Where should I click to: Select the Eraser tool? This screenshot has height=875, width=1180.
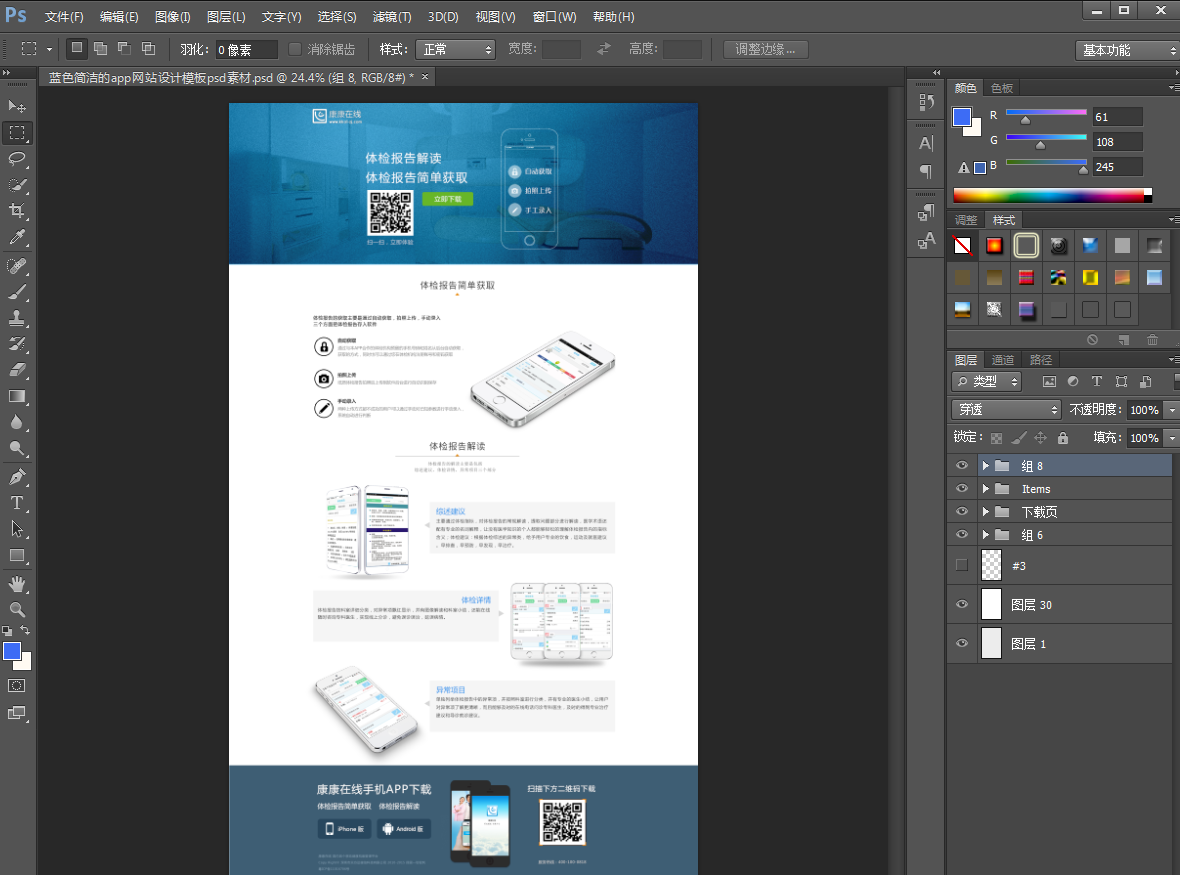(x=17, y=370)
